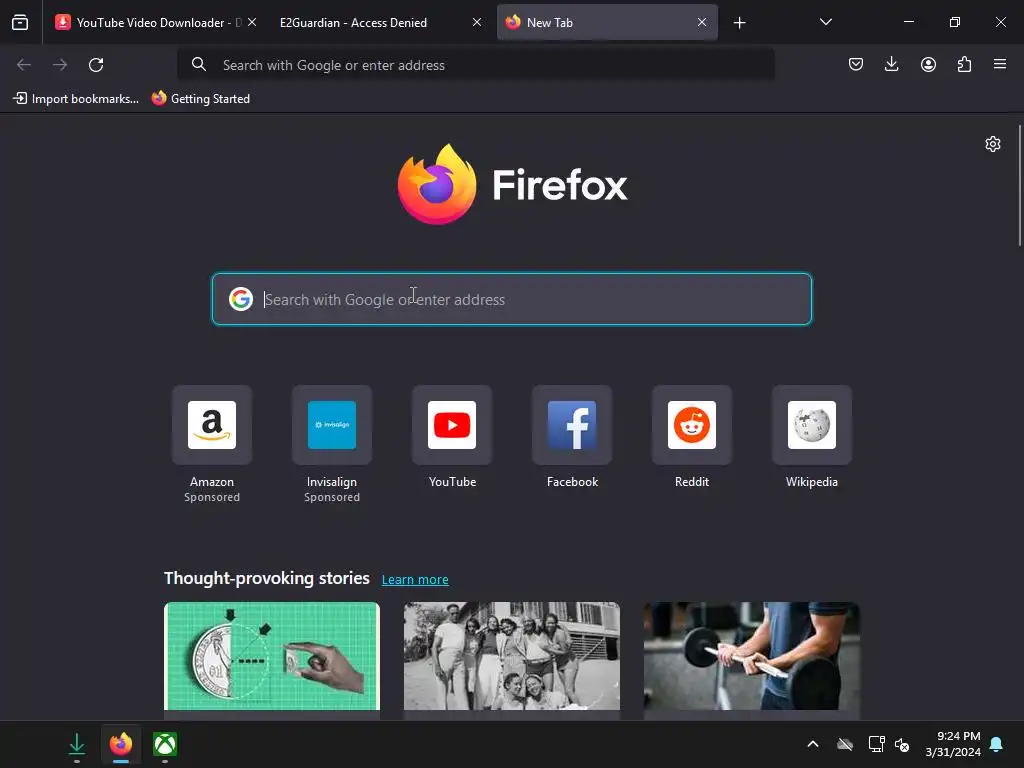Viewport: 1024px width, 768px height.
Task: Click the cloud sync tray icon
Action: pos(845,744)
